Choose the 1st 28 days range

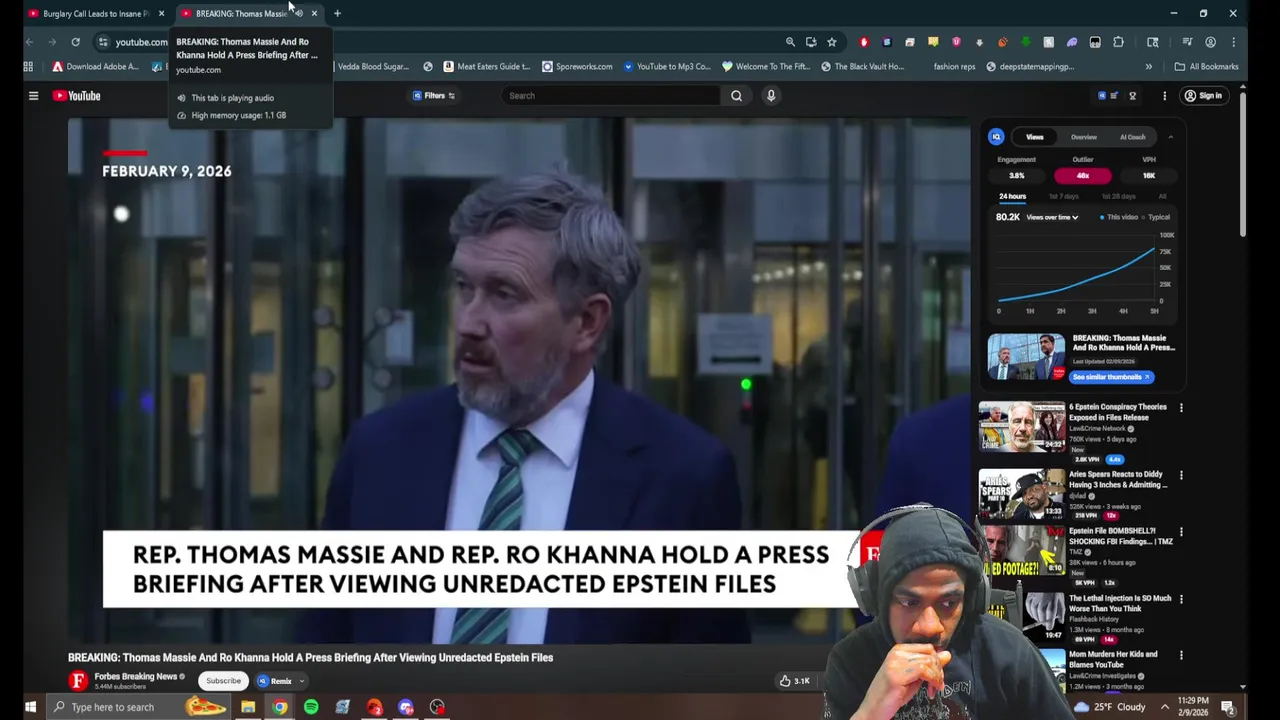(x=1118, y=197)
